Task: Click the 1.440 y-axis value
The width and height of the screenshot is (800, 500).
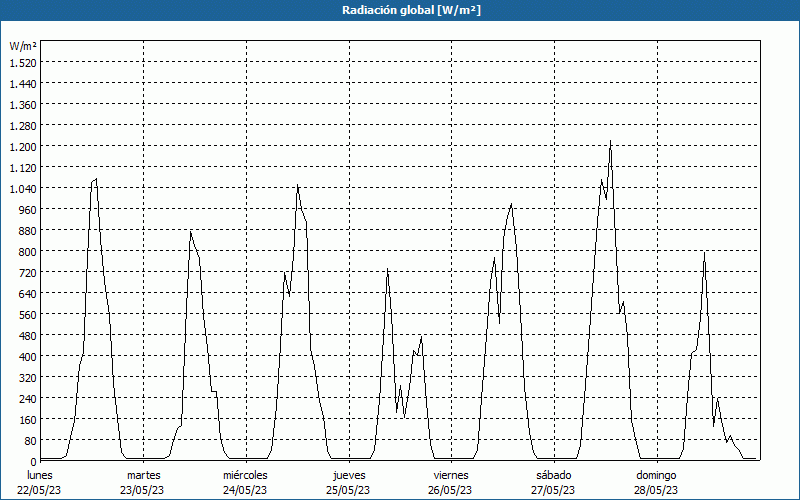Action: coord(23,83)
